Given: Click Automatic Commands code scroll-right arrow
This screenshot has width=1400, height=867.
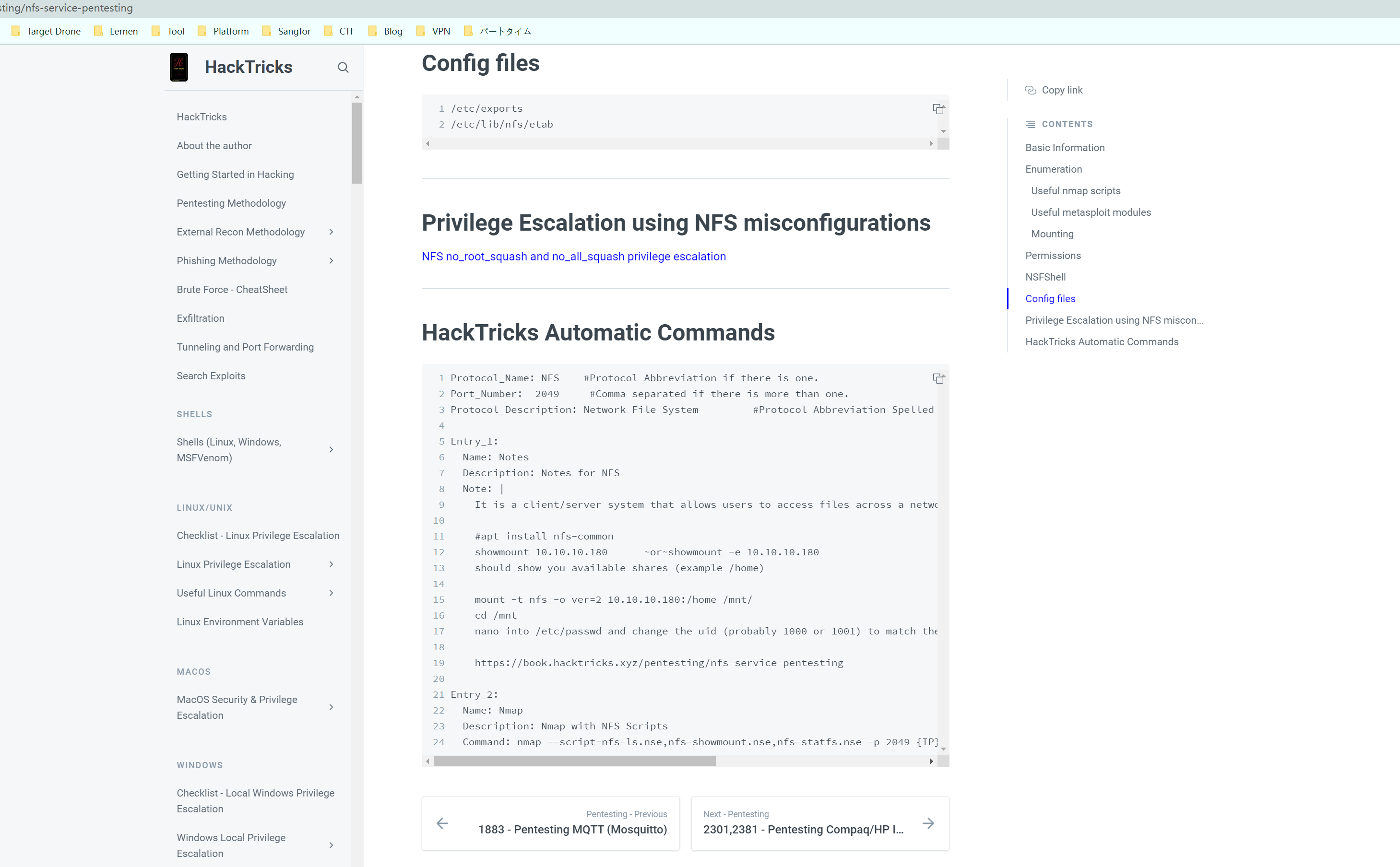Looking at the screenshot, I should (x=931, y=761).
